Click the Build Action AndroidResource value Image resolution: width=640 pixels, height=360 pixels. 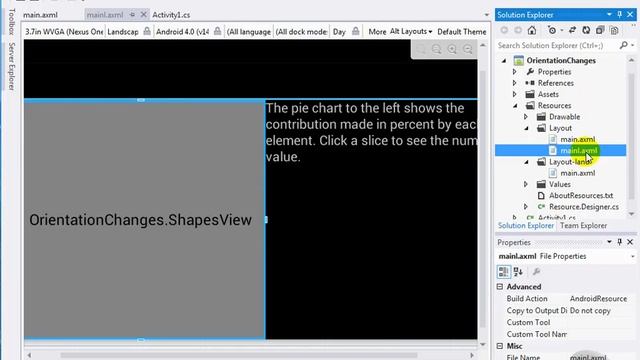(598, 299)
